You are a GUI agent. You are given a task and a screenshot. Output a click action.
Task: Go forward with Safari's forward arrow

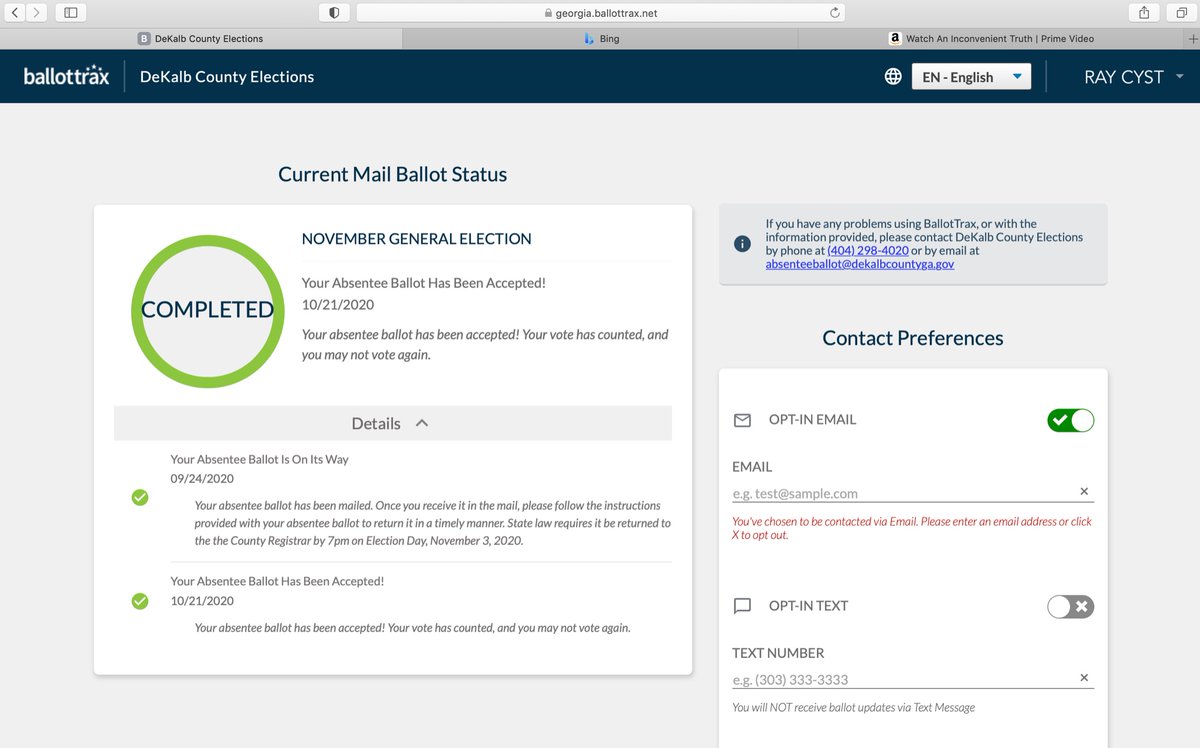(x=37, y=13)
